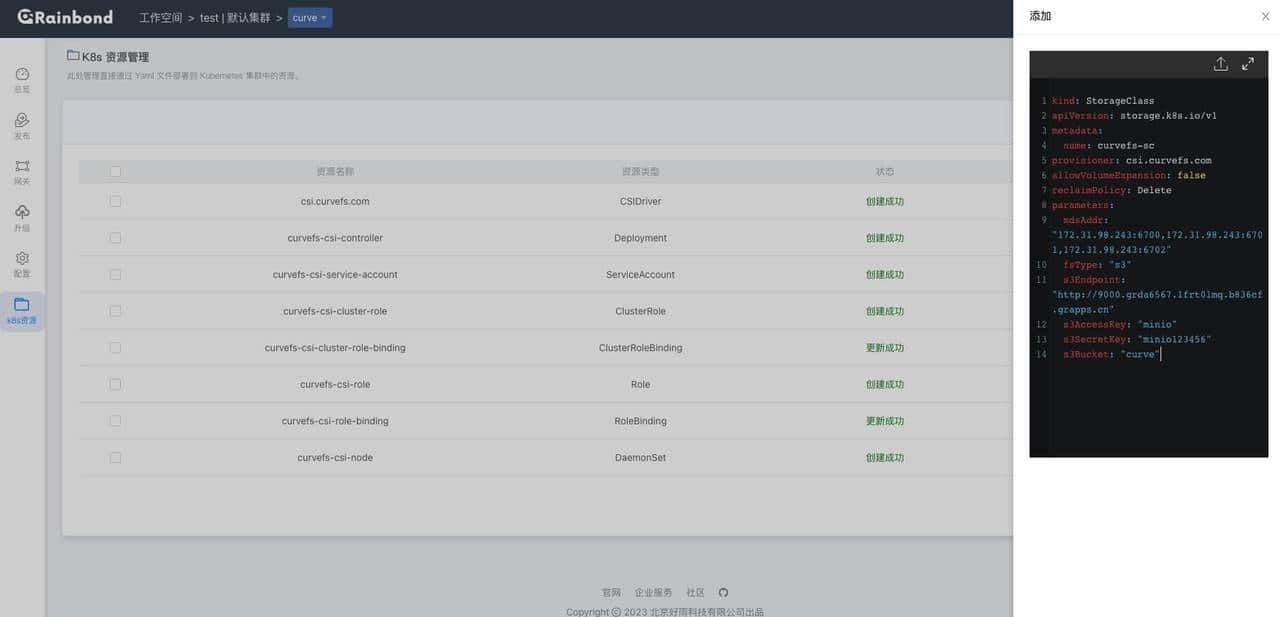Check the csi.curvefs.com row checkbox
Viewport: 1280px width, 617px height.
[x=115, y=201]
